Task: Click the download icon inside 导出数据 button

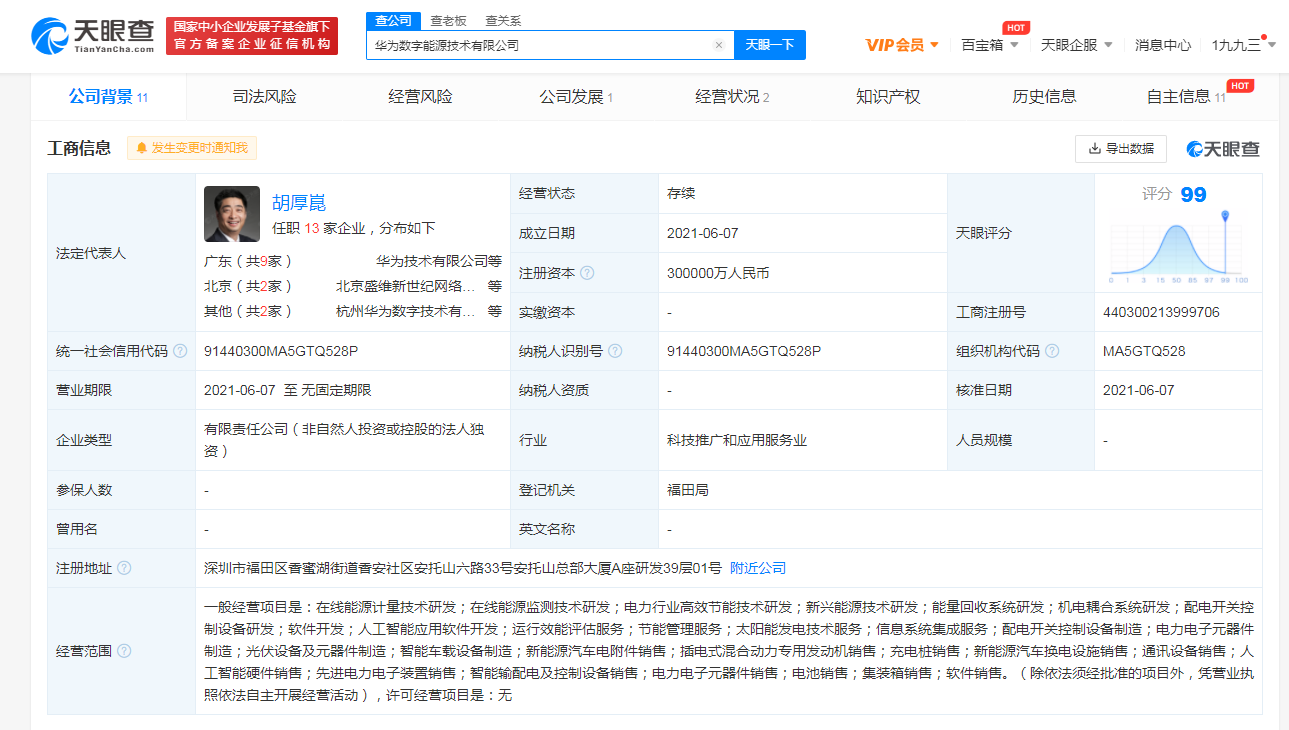Action: (1095, 148)
